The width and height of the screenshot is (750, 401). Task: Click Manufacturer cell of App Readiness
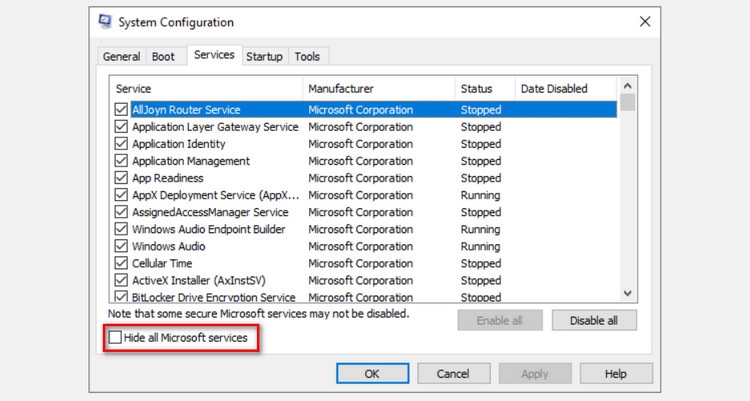tap(360, 178)
